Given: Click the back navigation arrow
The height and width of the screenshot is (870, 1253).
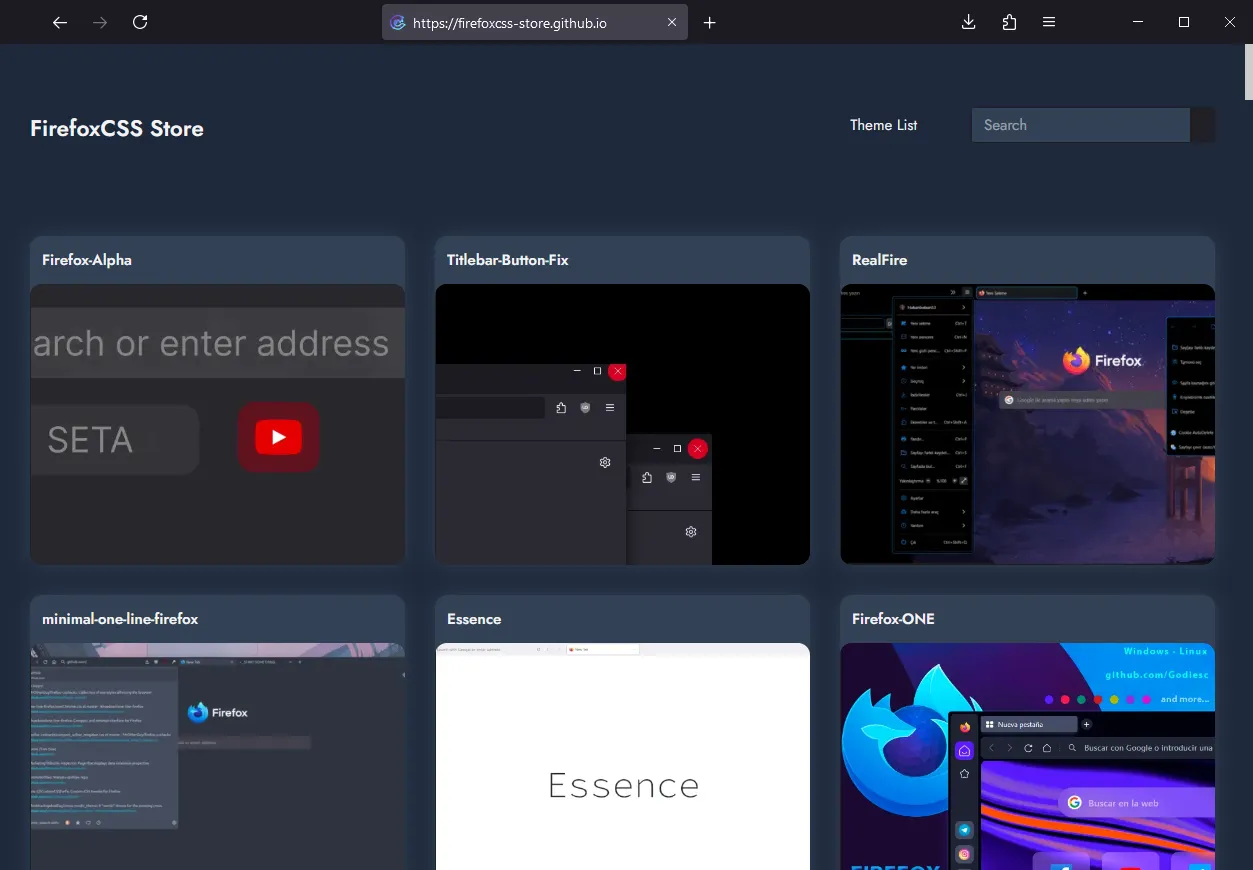Looking at the screenshot, I should click(x=59, y=22).
